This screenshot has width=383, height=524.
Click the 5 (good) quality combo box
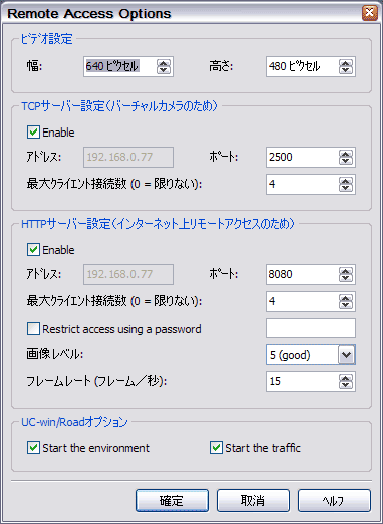(x=311, y=355)
